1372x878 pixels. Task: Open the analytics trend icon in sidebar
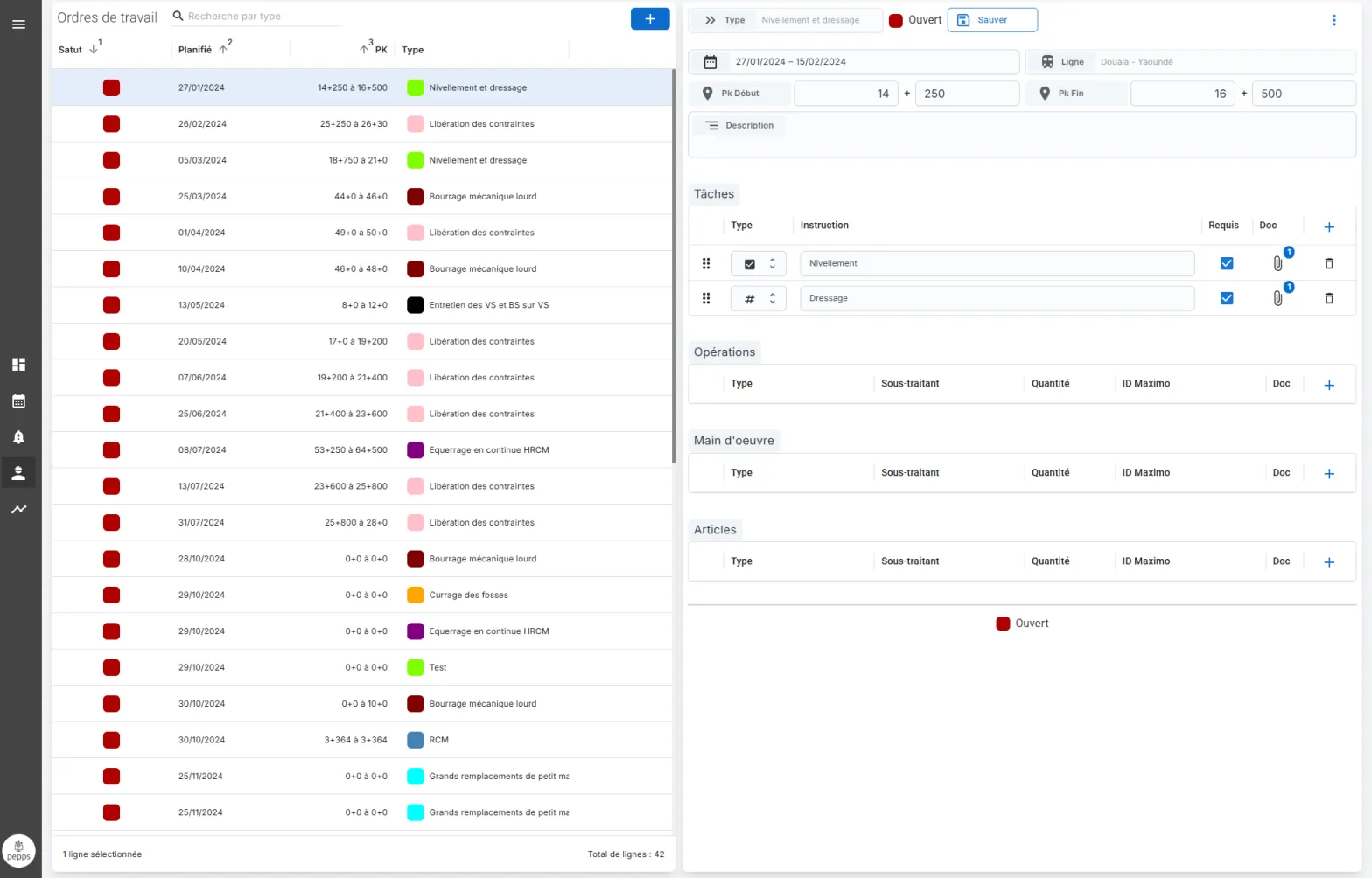point(18,509)
